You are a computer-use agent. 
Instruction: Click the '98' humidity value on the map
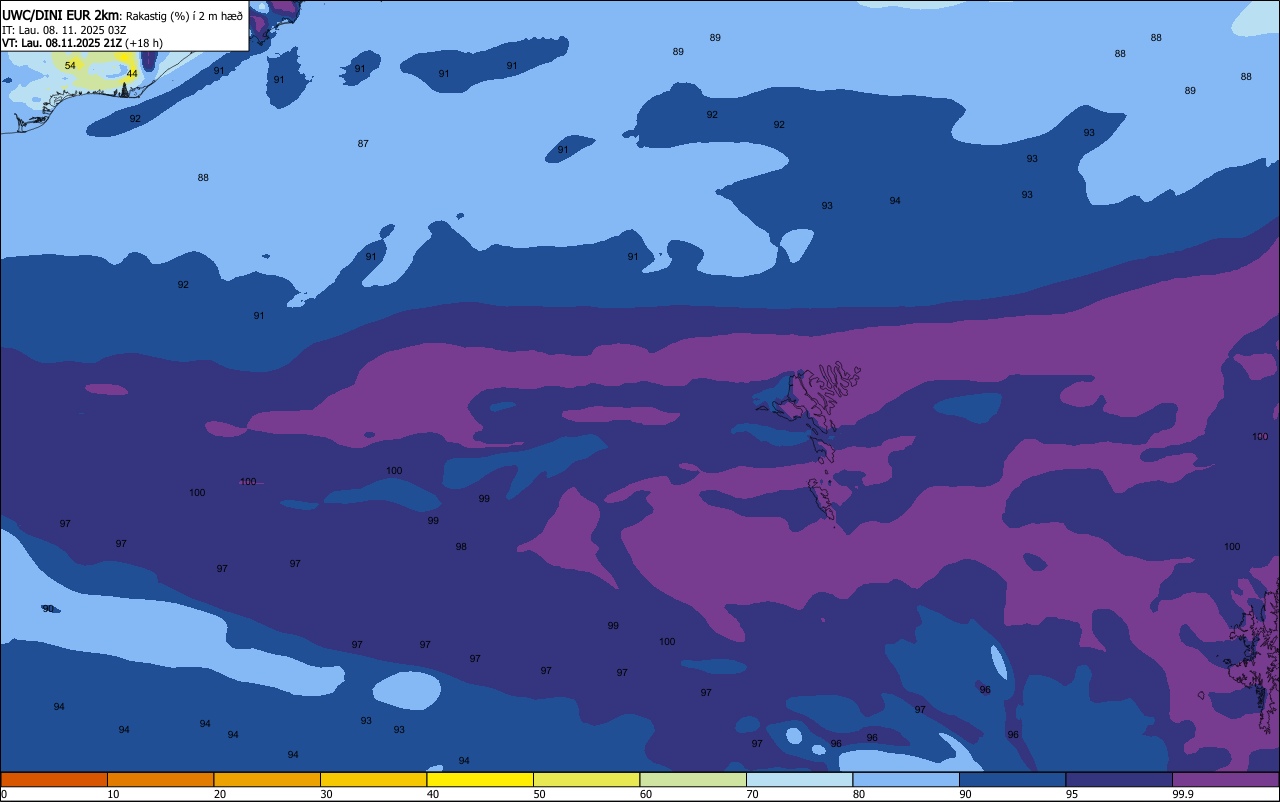click(461, 547)
